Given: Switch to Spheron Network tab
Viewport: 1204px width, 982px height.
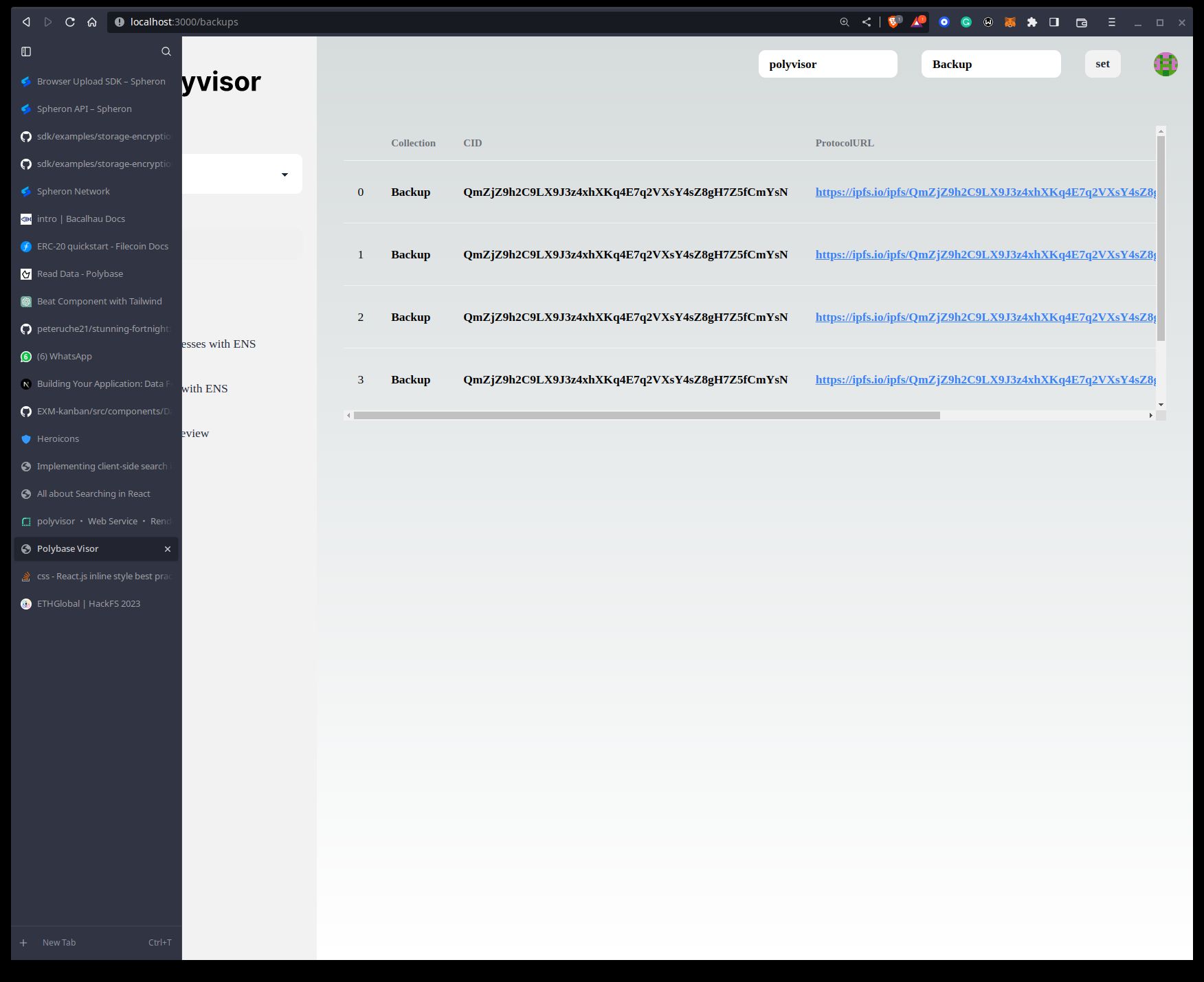Looking at the screenshot, I should point(96,191).
